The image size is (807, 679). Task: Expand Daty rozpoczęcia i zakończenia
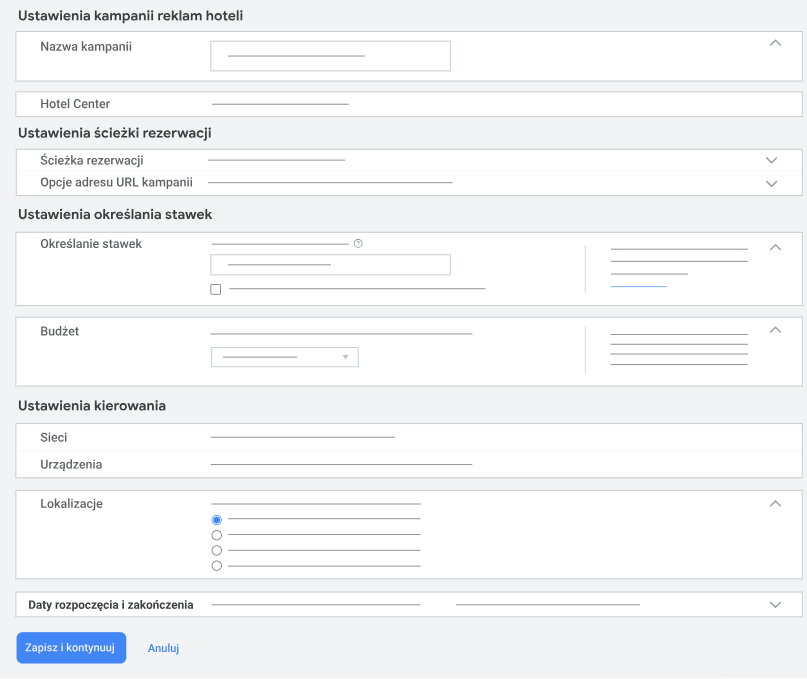(775, 605)
